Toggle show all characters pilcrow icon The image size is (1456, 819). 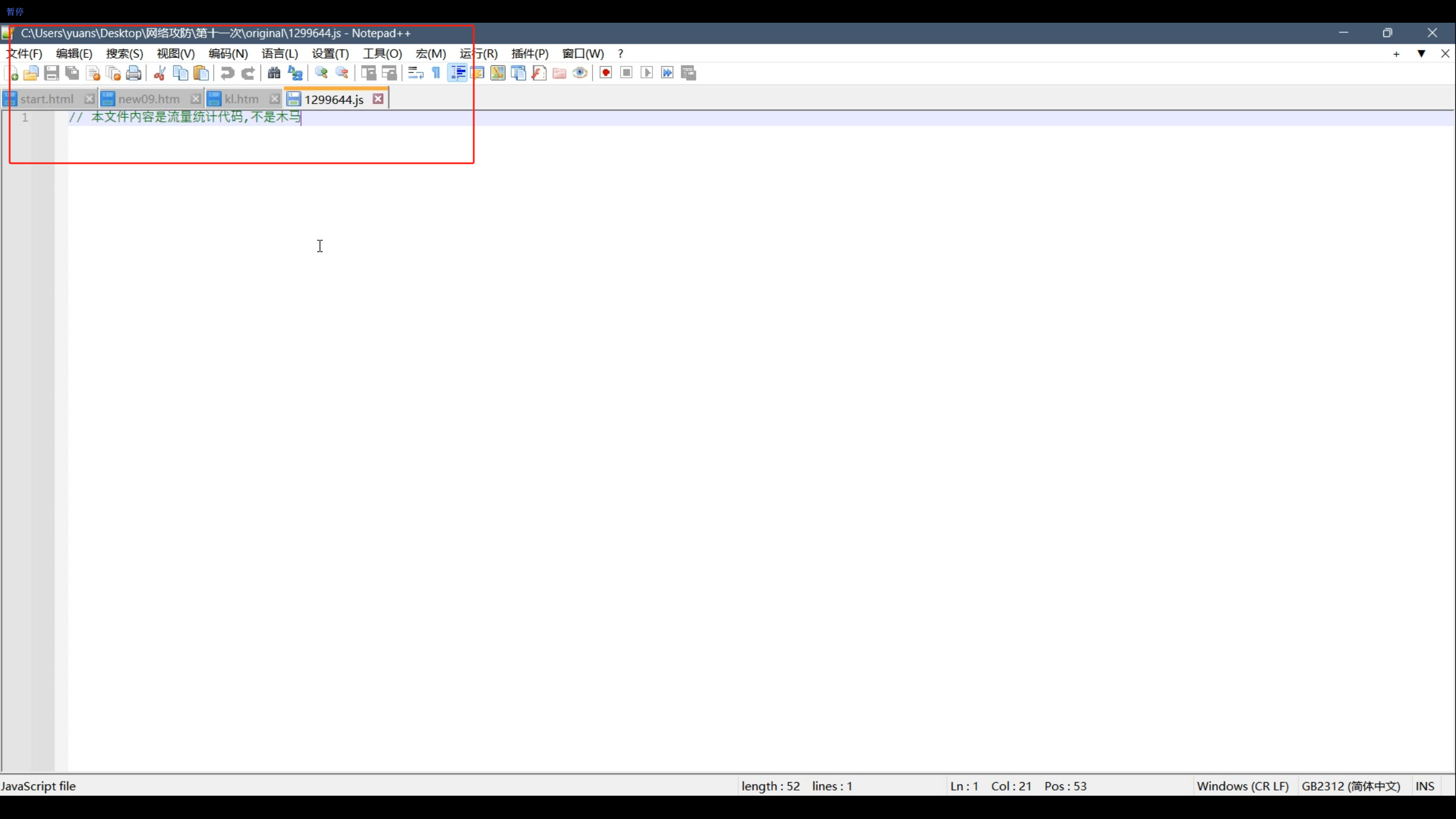[436, 73]
